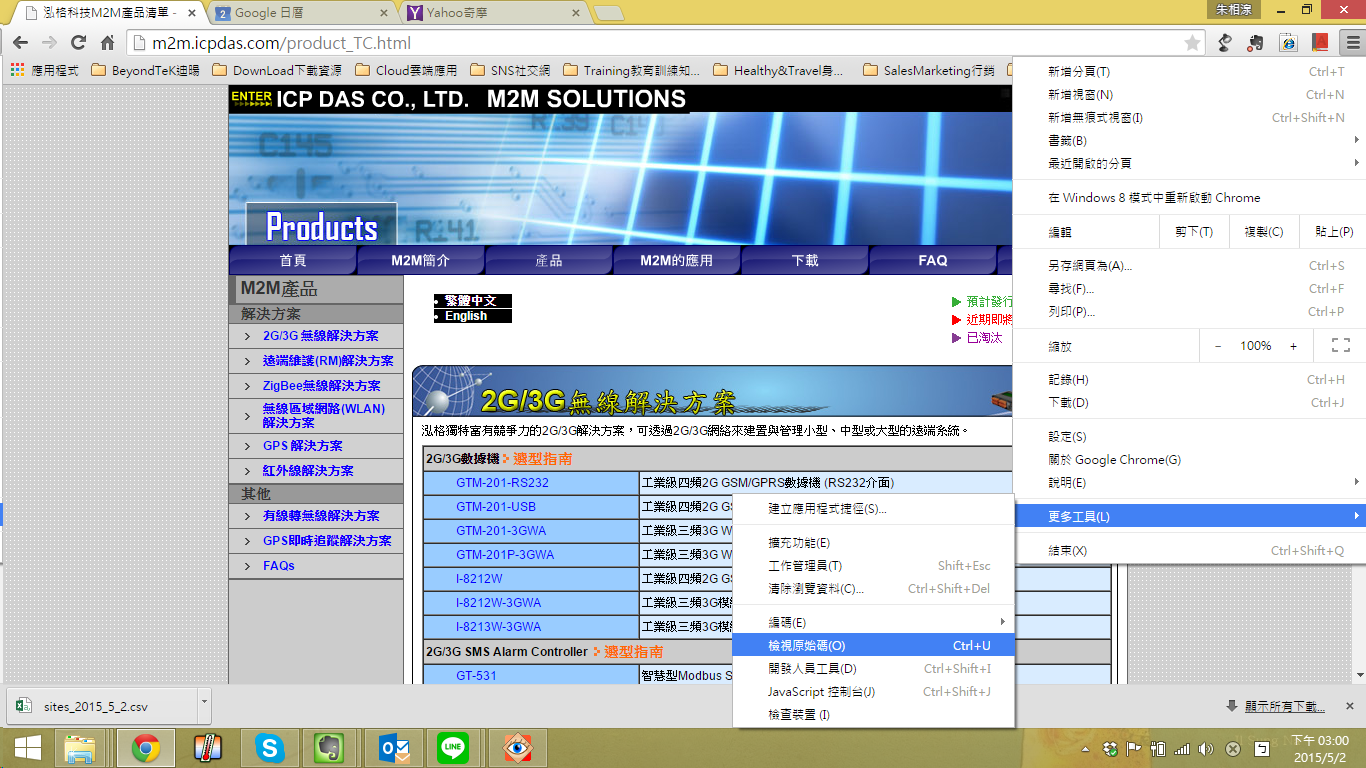Close the downloads bar with X

[x=1350, y=706]
